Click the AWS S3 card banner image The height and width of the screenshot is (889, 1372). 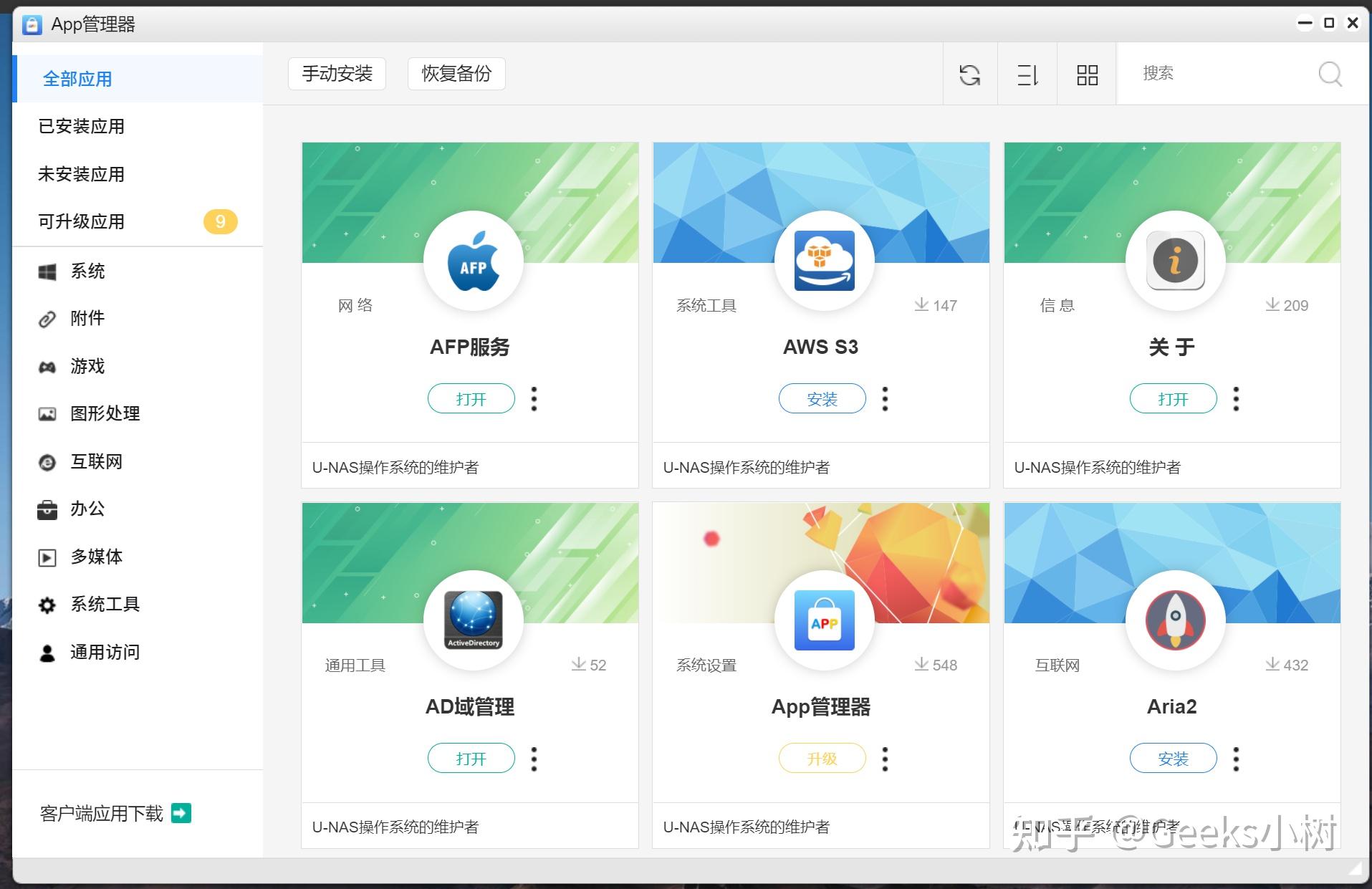tap(821, 203)
